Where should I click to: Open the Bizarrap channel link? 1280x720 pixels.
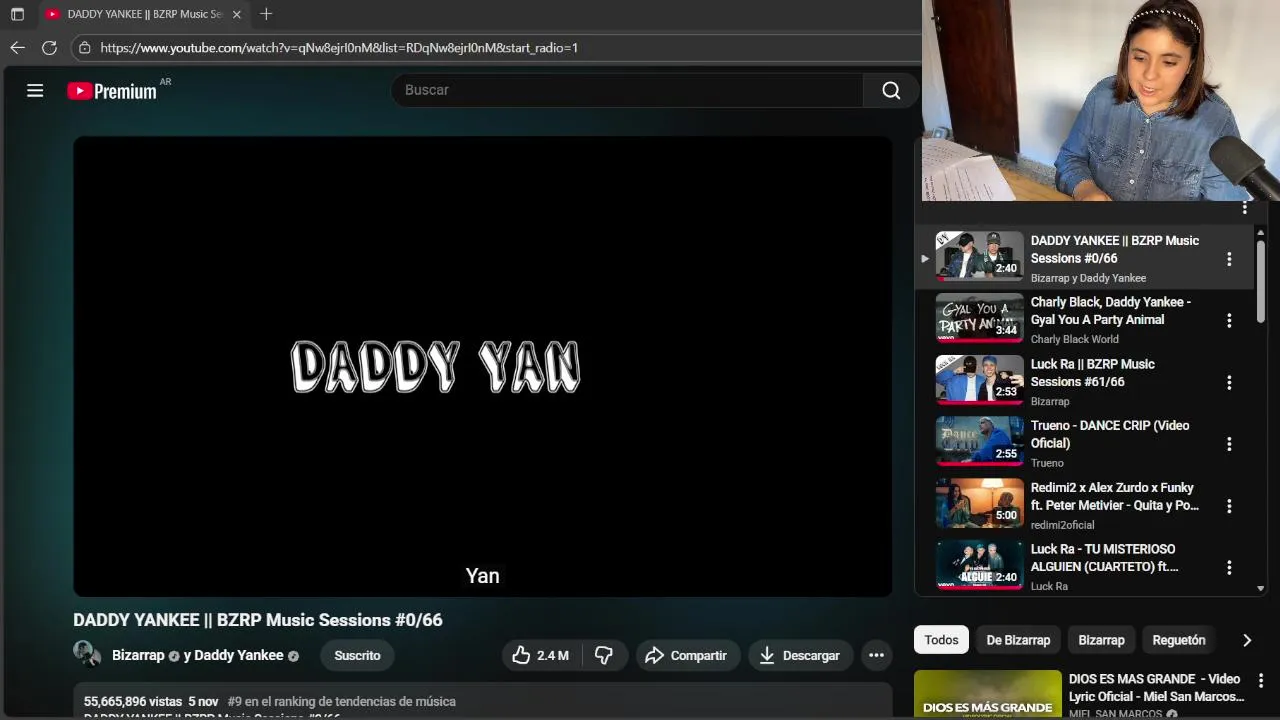[138, 655]
